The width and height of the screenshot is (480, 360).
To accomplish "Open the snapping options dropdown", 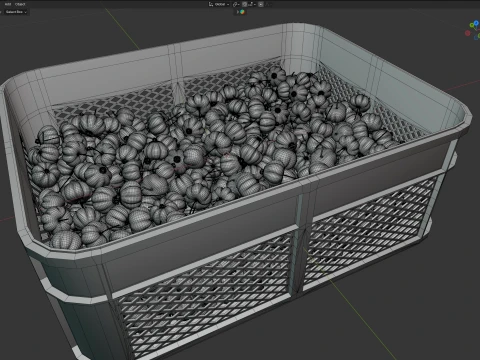I will (x=252, y=4).
